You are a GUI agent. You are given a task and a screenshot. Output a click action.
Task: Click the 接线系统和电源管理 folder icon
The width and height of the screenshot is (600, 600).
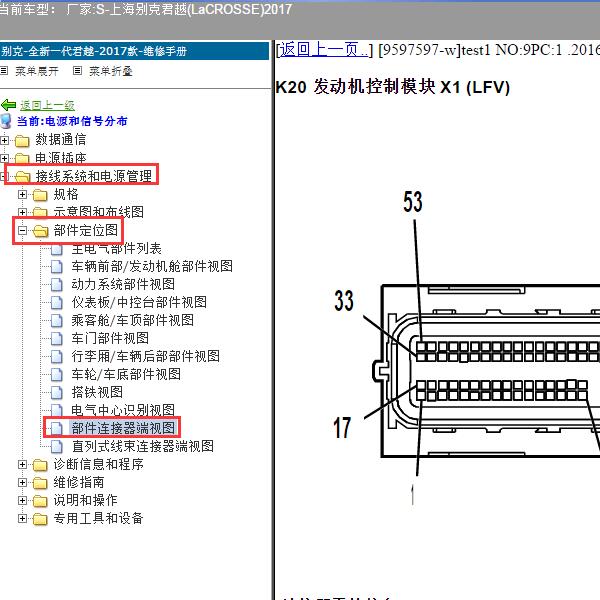pos(22,176)
